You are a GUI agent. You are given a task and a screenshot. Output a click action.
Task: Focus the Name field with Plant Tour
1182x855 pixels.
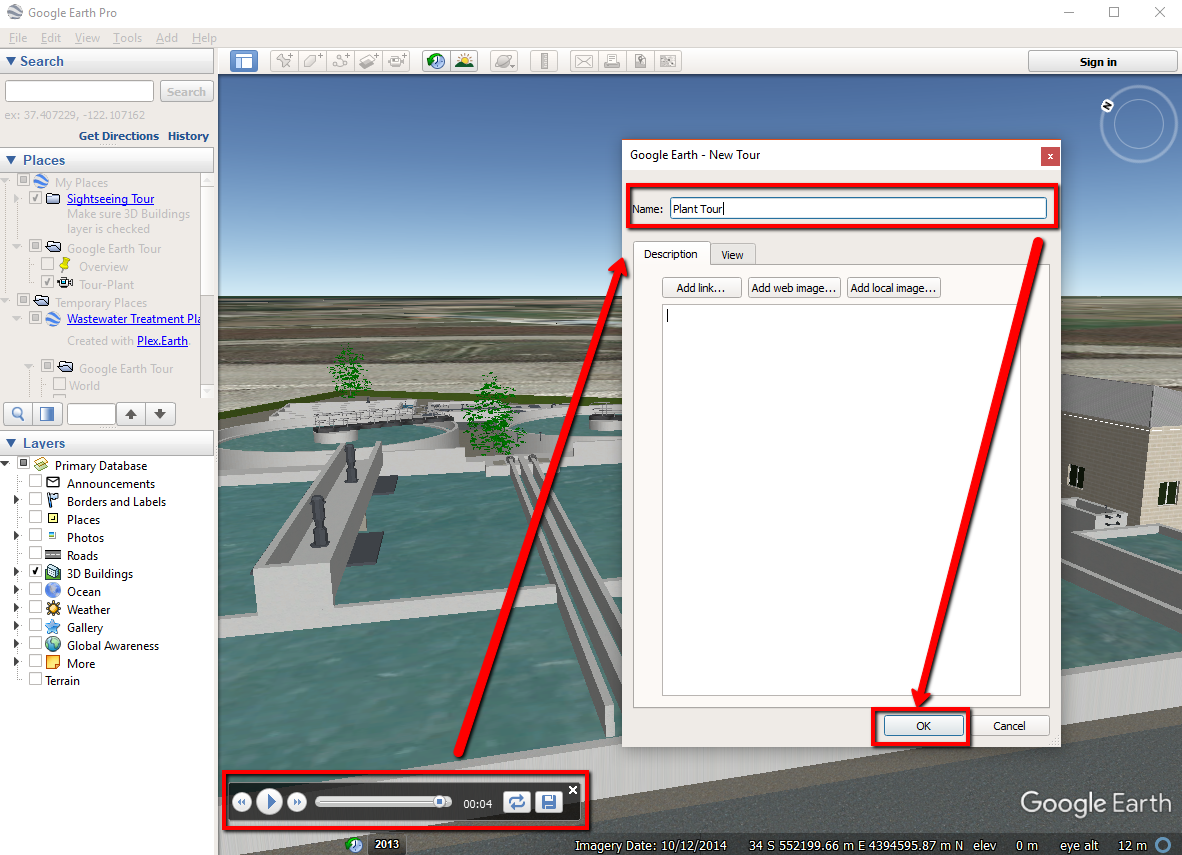[x=858, y=209]
